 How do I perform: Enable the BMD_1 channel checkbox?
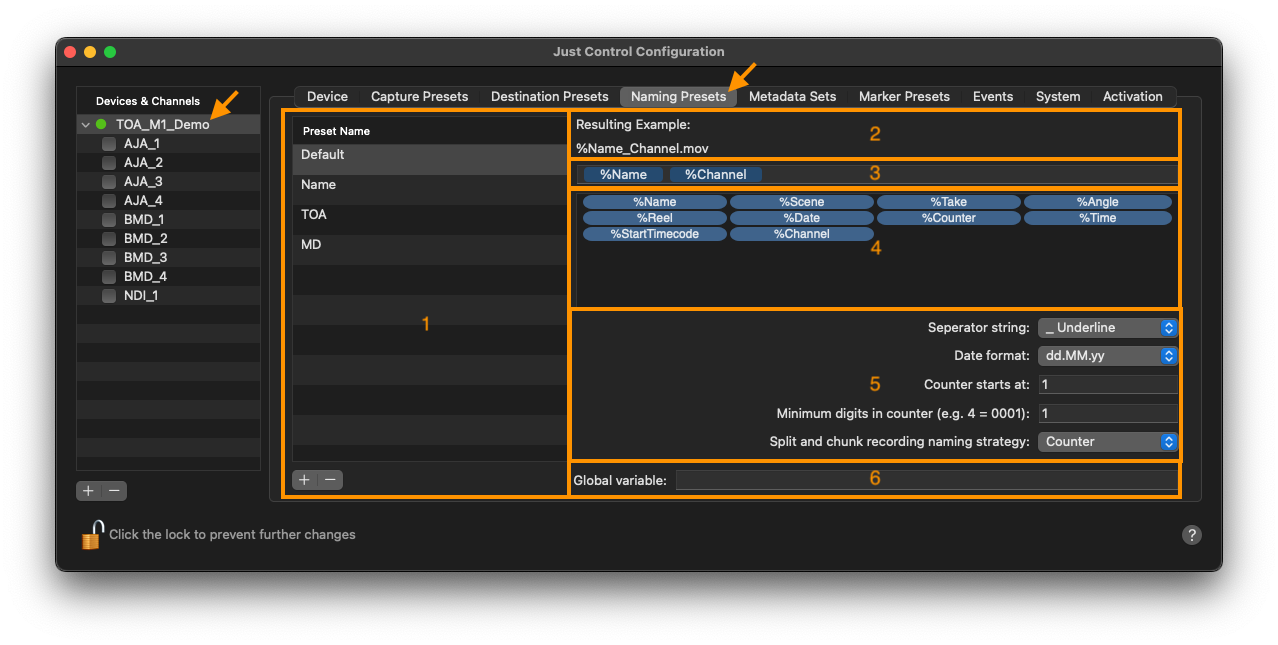point(109,220)
